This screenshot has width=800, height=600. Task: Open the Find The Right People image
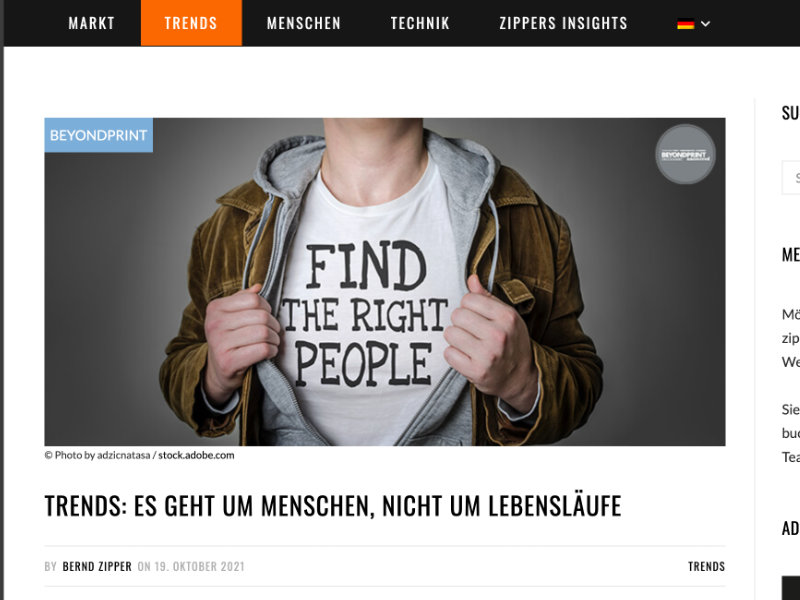[x=385, y=282]
